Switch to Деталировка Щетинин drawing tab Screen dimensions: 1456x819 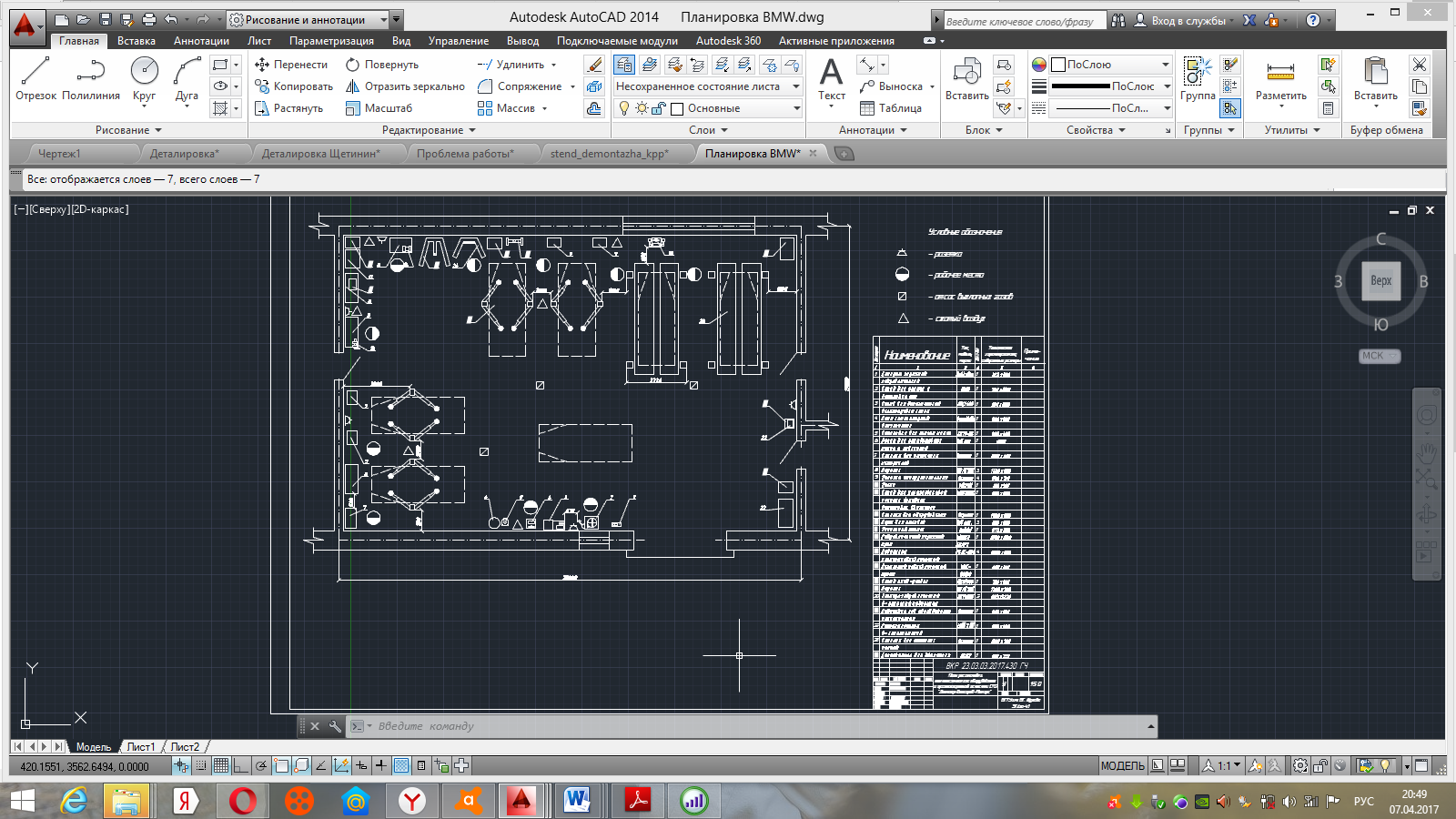tap(320, 154)
